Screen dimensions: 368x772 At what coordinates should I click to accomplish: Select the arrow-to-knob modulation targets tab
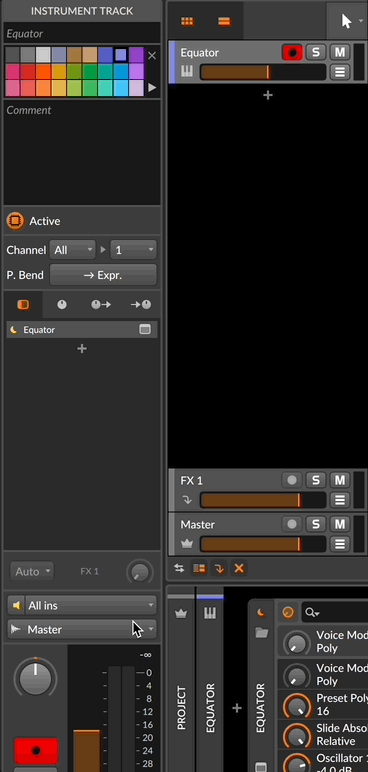click(140, 305)
